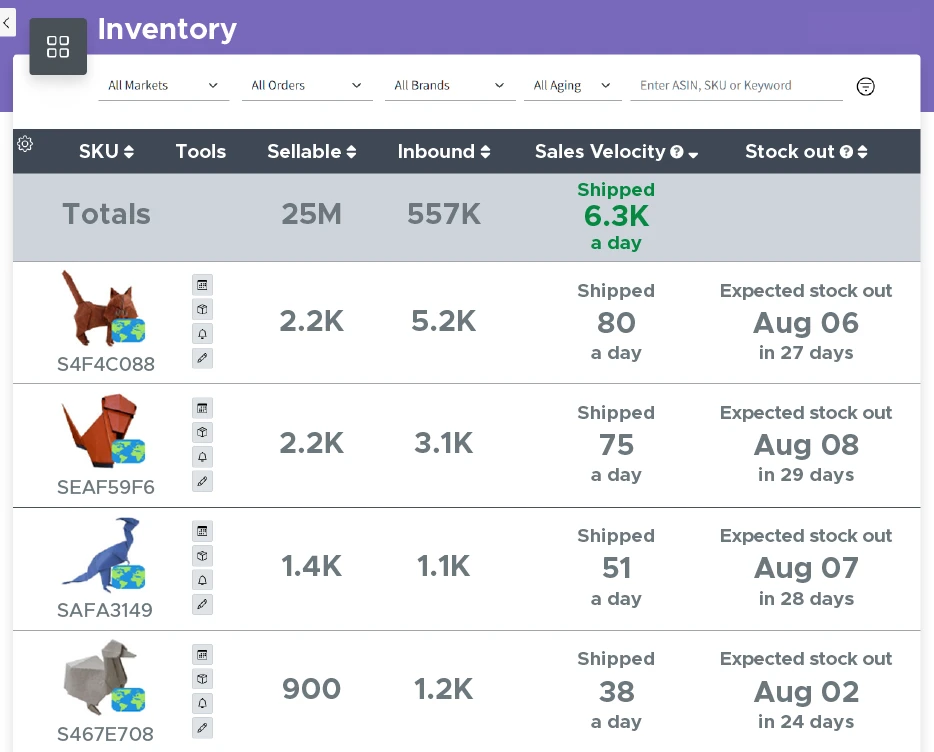Sort by Stock out header arrows
This screenshot has width=934, height=752.
pos(862,152)
